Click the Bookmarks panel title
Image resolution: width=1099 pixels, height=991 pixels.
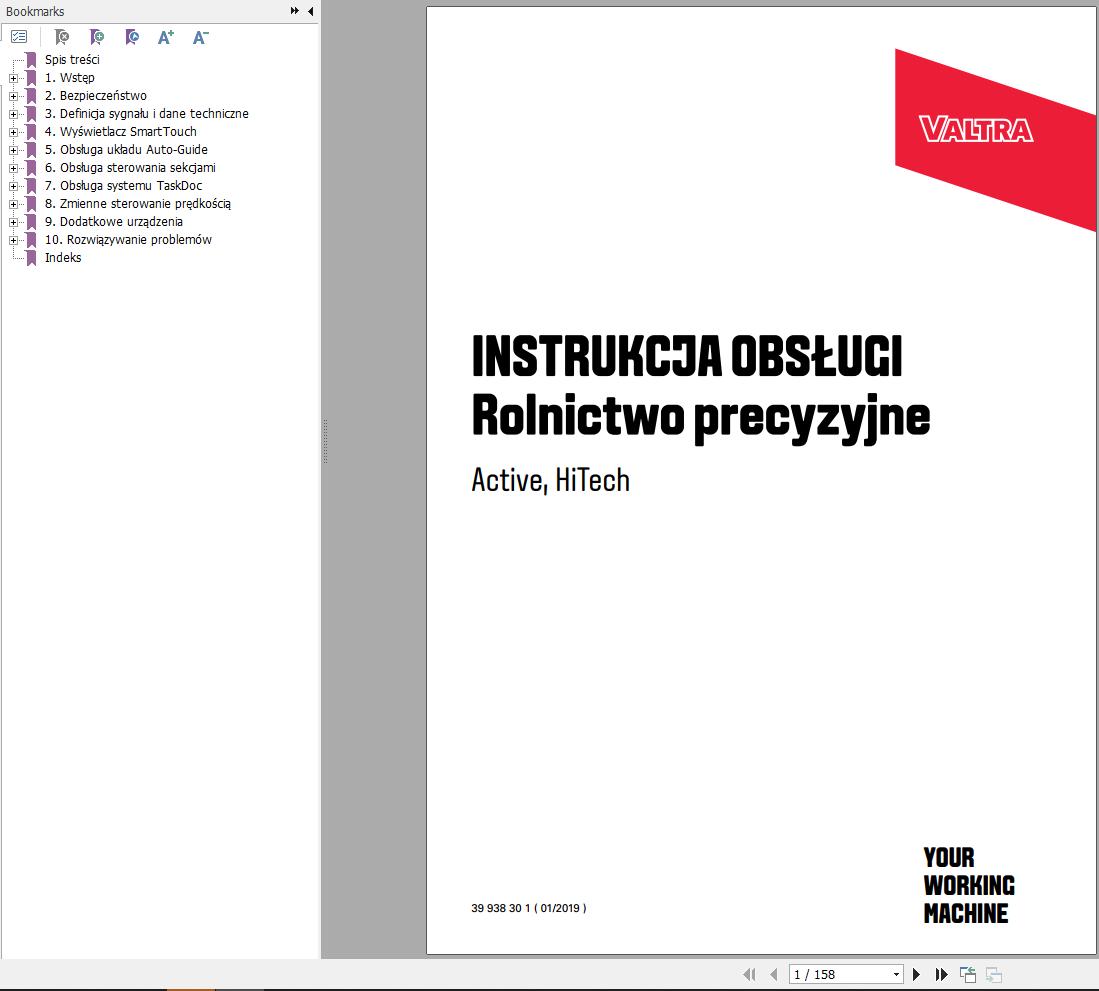(35, 11)
